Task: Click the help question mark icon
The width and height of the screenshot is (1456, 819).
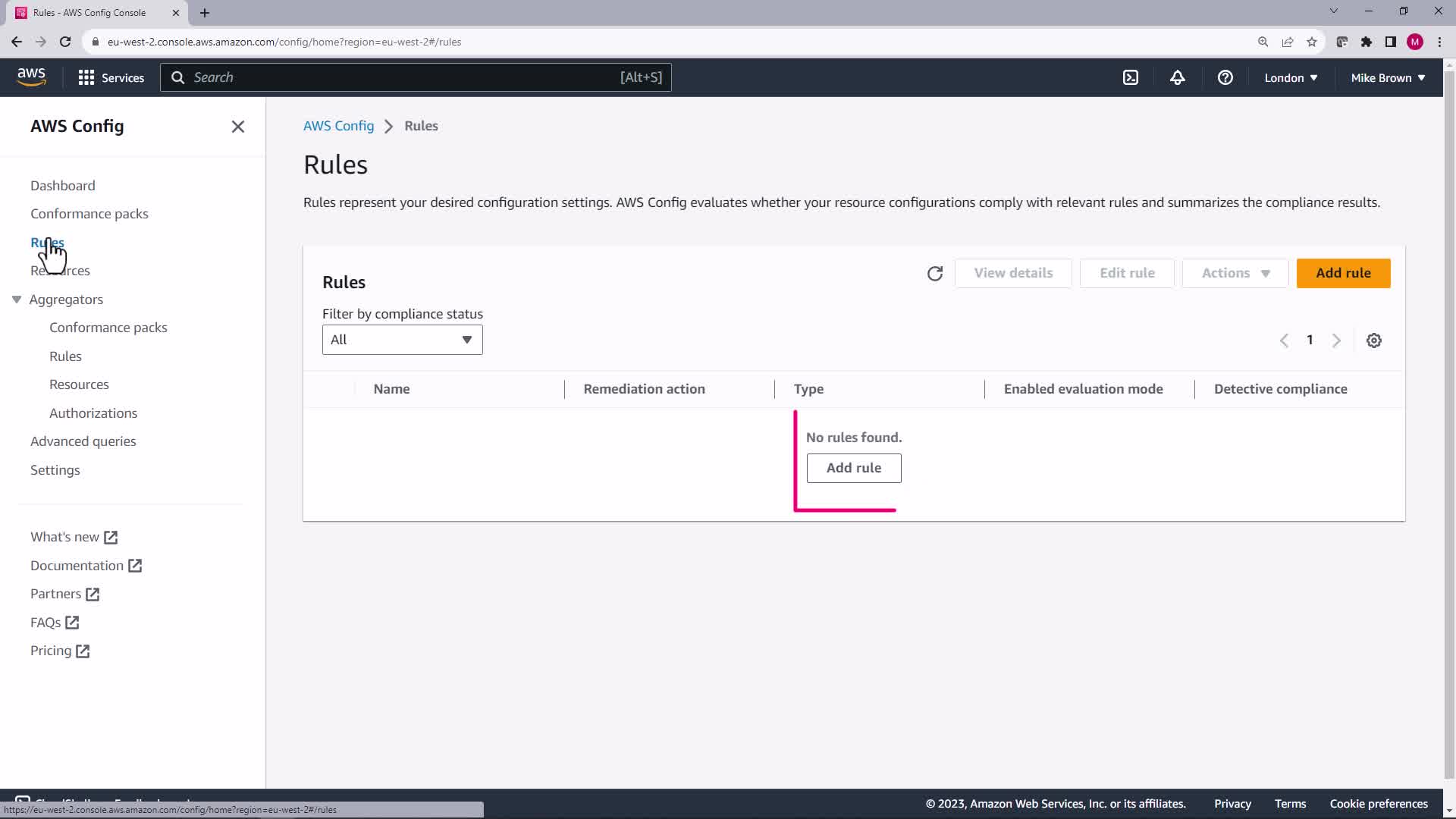Action: [x=1225, y=77]
